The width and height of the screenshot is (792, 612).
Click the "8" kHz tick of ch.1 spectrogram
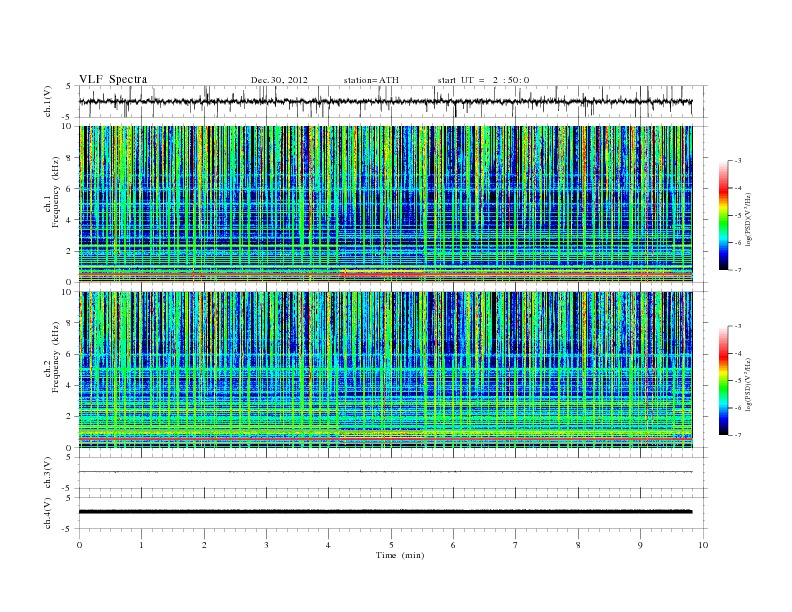tap(69, 158)
